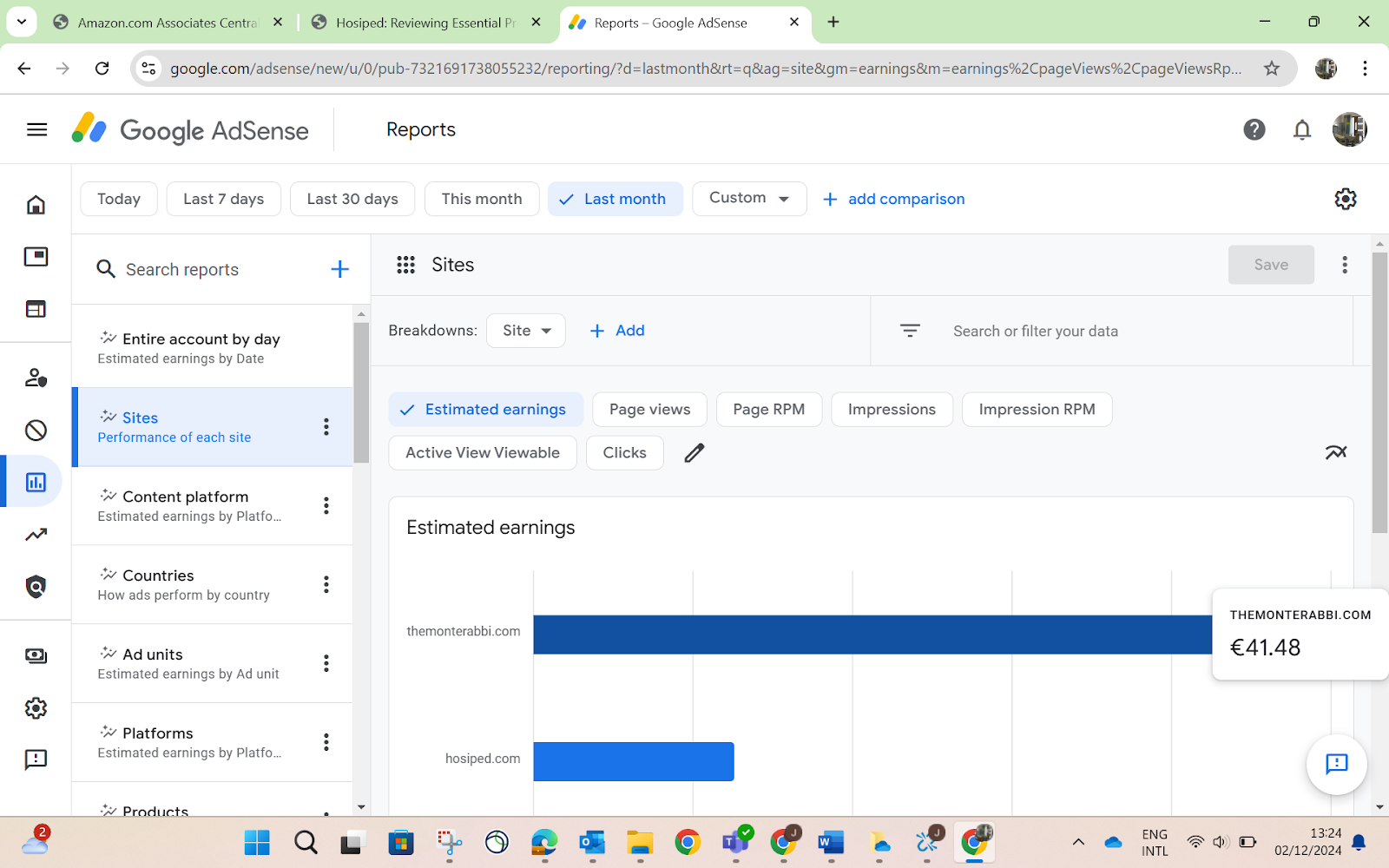Open report settings gear icon
Viewport: 1389px width, 868px height.
tap(1345, 199)
